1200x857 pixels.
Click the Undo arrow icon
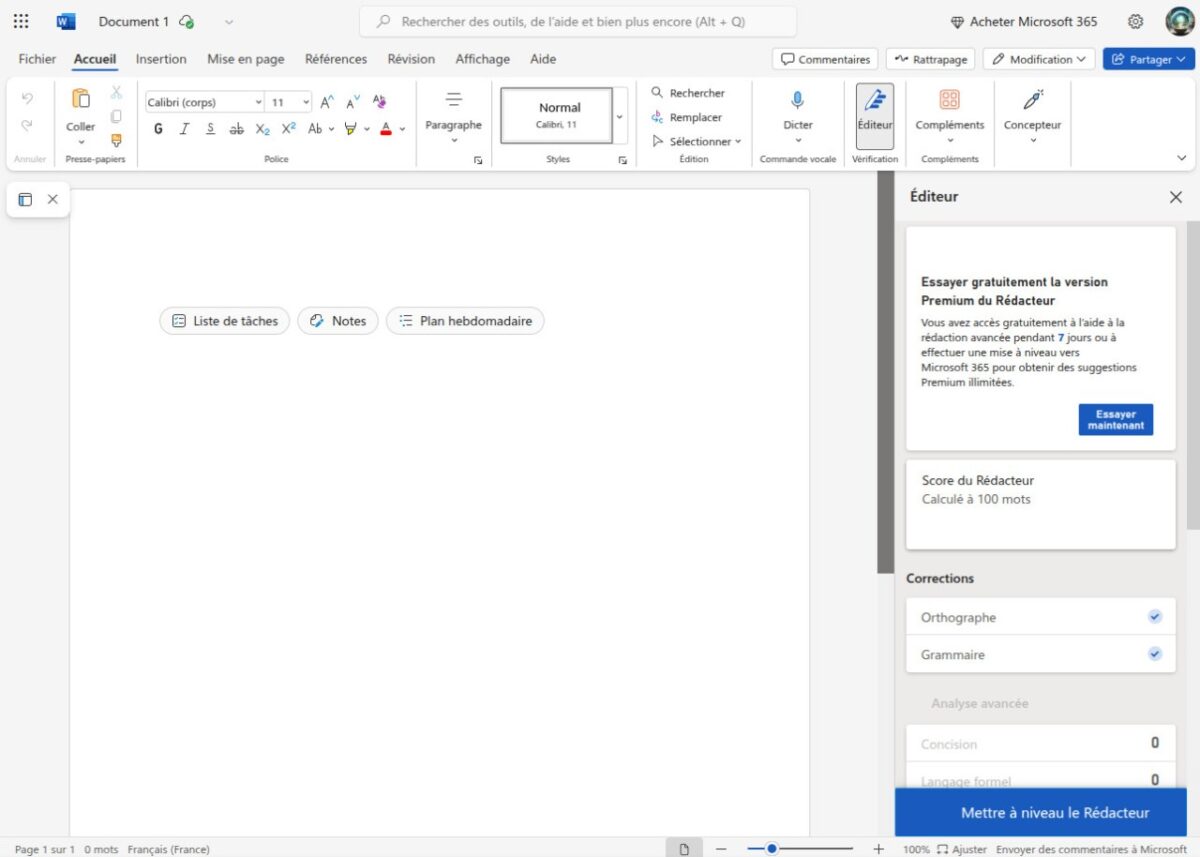[27, 98]
